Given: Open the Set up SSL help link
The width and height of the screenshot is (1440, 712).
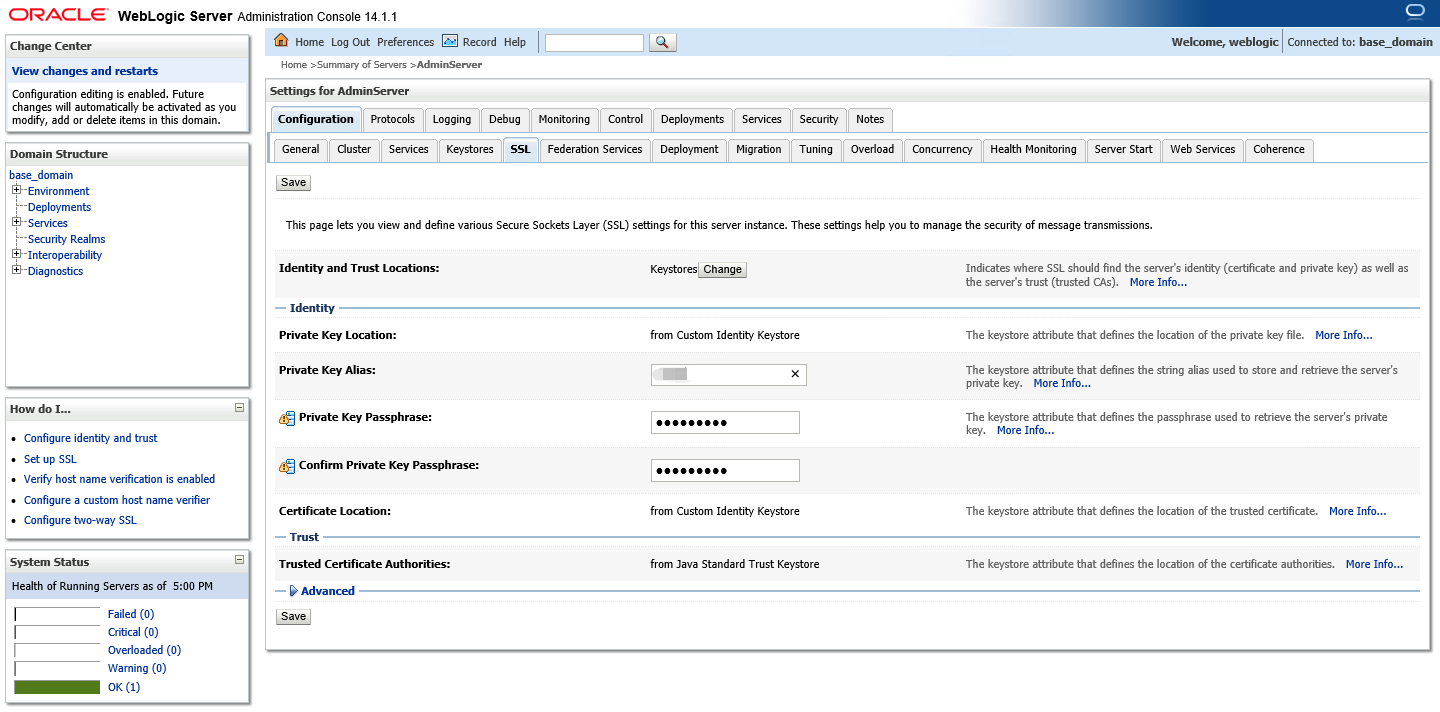Looking at the screenshot, I should (50, 458).
